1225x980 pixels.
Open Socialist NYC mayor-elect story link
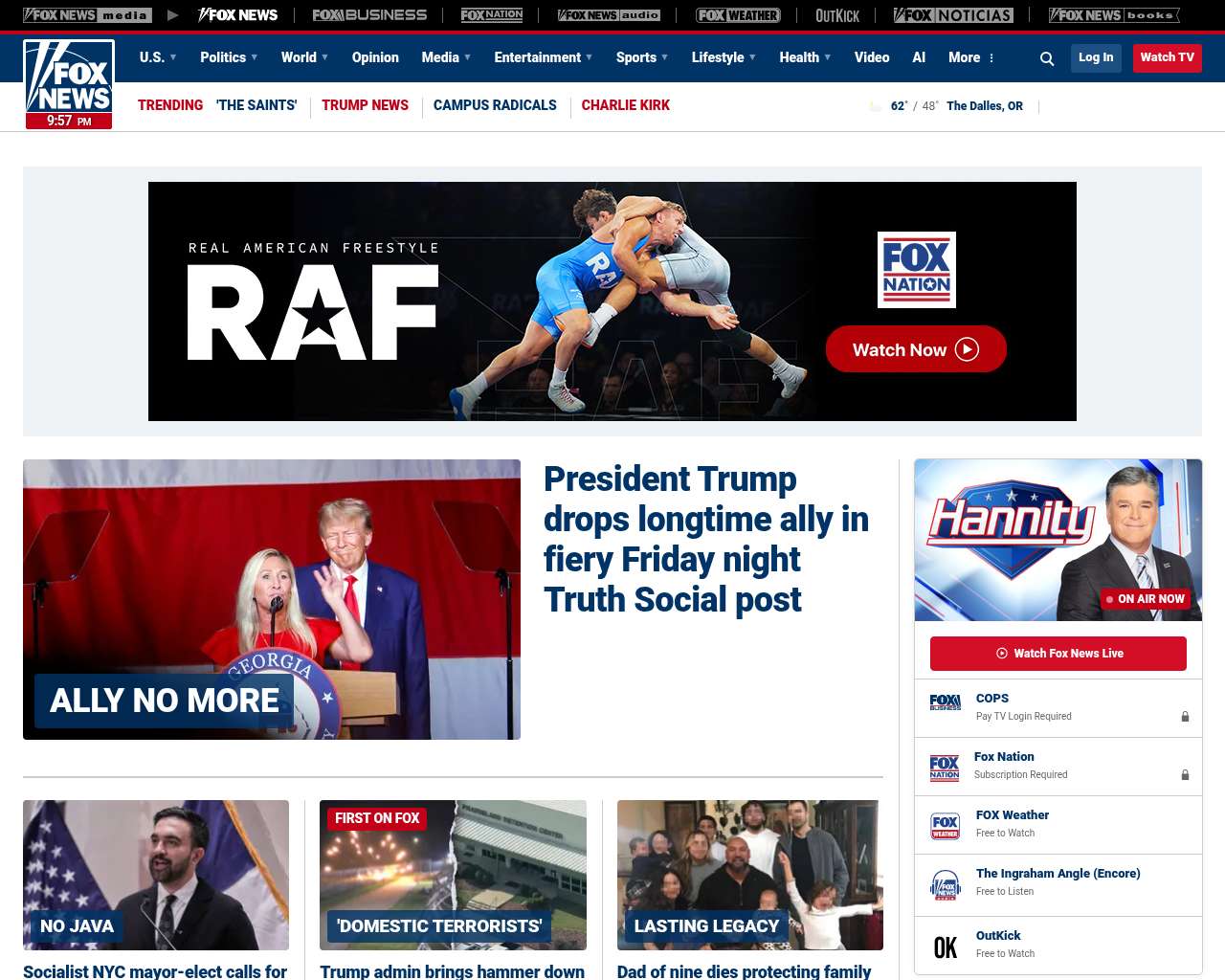click(x=155, y=971)
